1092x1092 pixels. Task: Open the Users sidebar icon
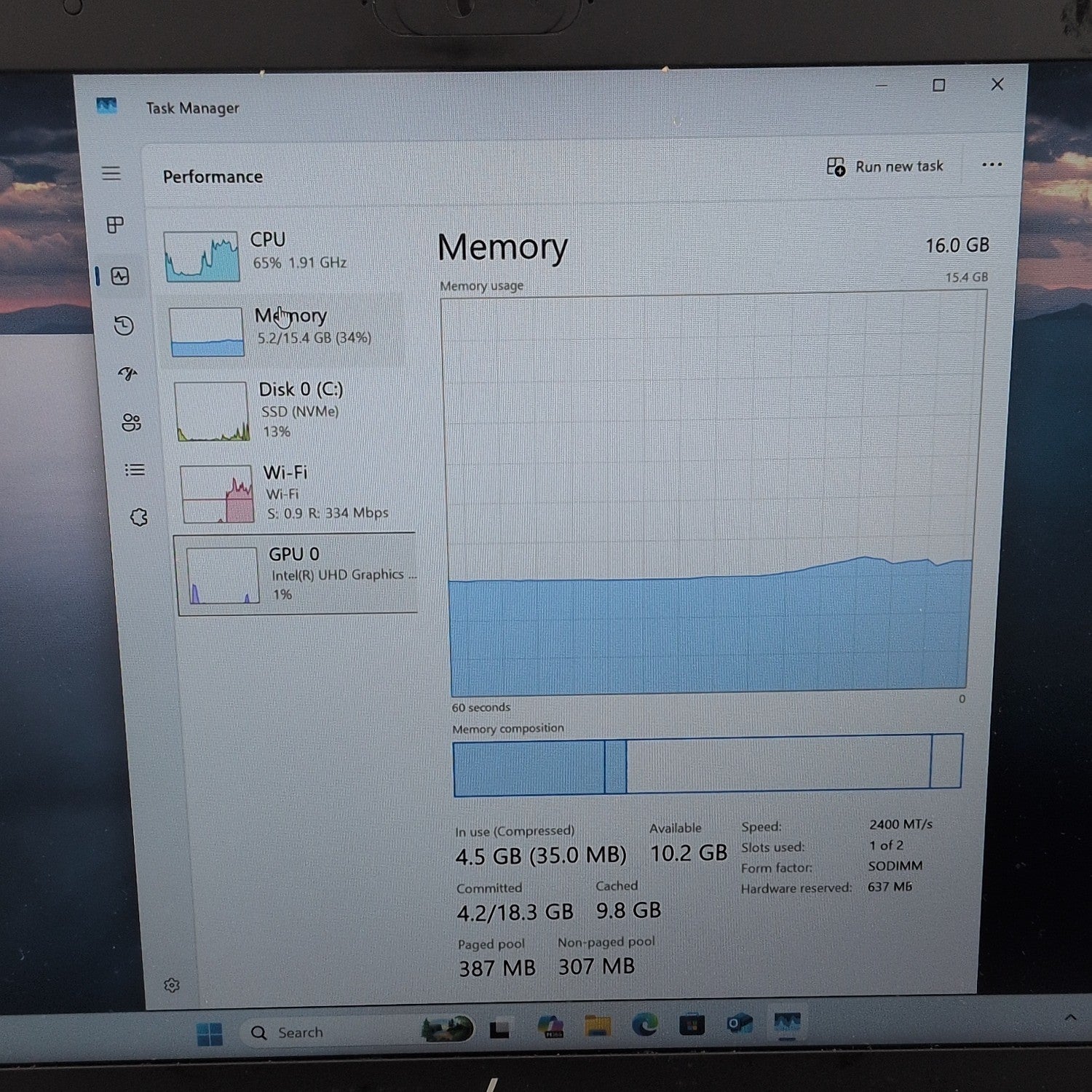(132, 422)
